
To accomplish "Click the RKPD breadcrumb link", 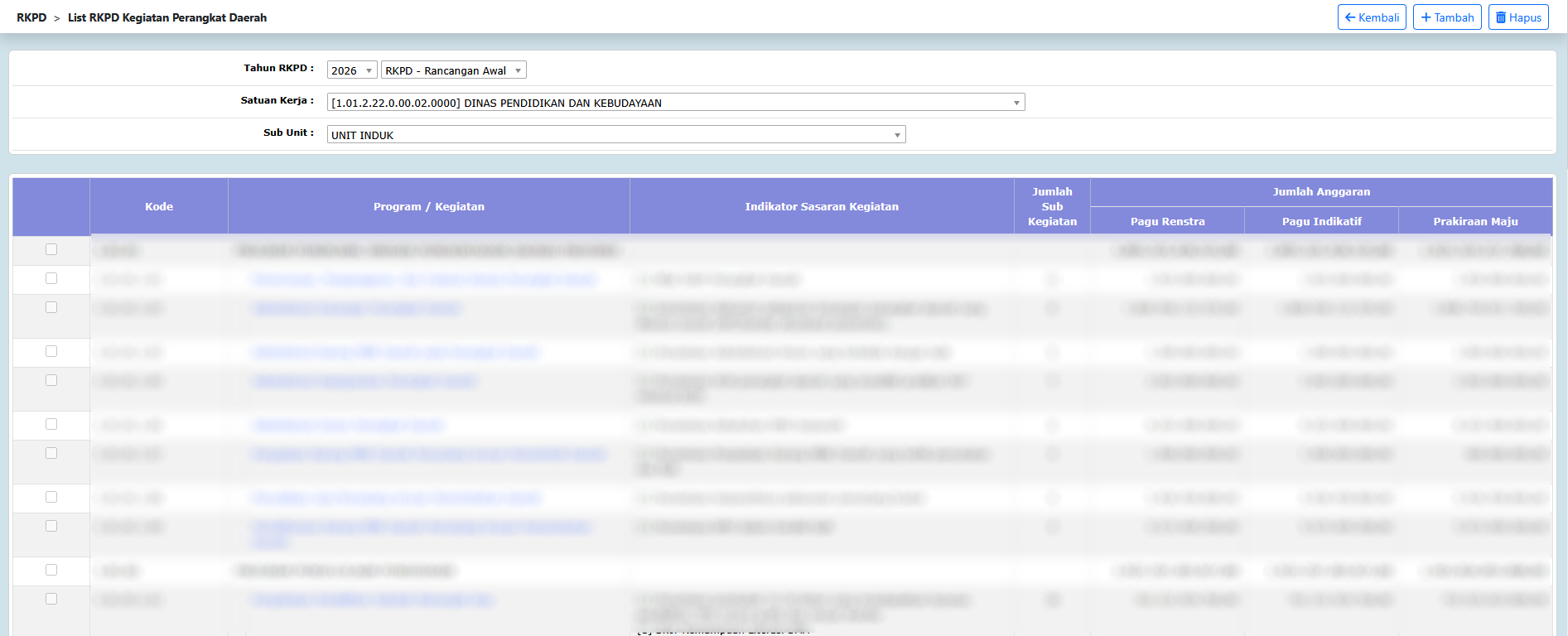I will (31, 17).
